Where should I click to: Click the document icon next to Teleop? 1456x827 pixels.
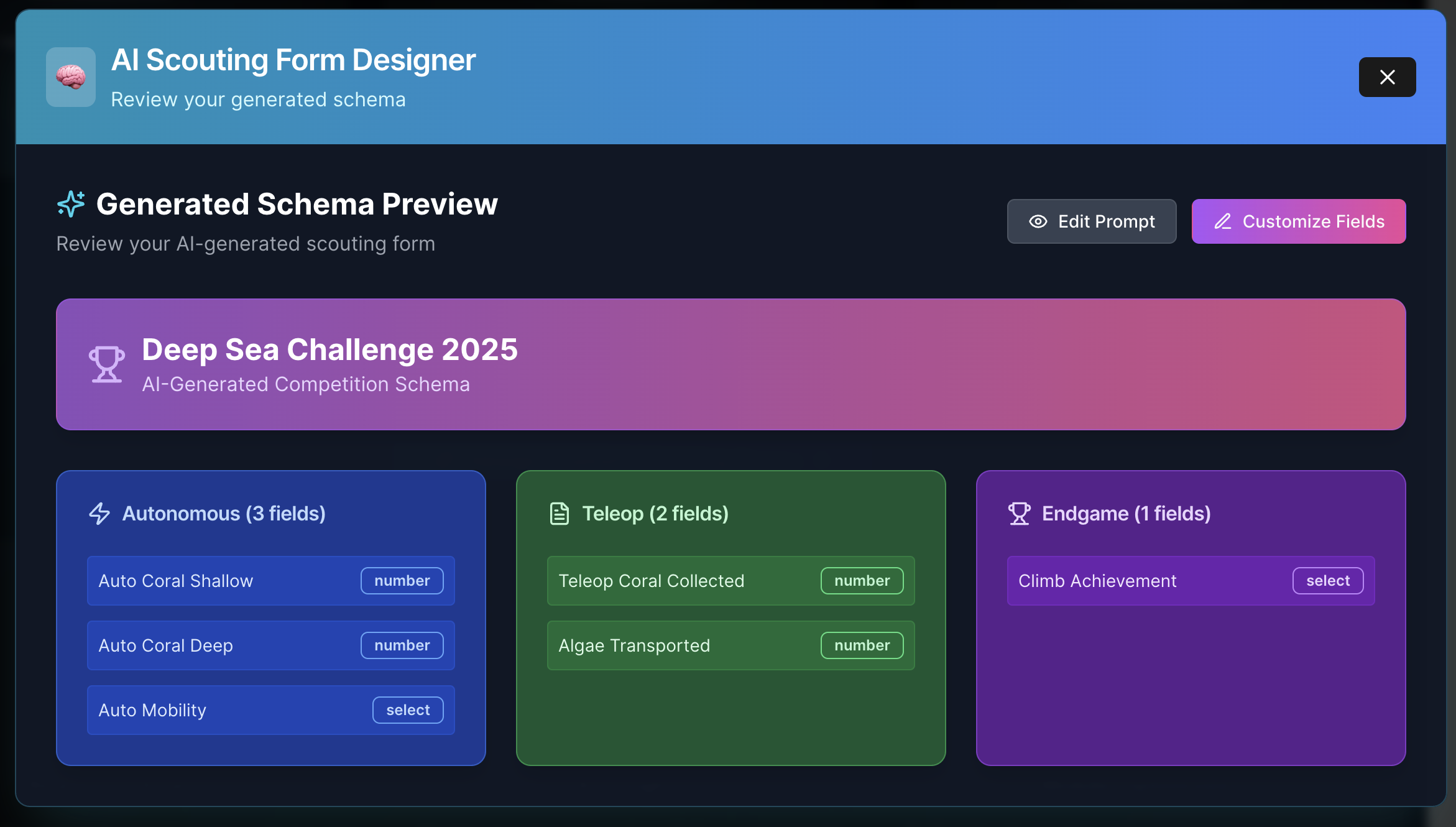[559, 514]
